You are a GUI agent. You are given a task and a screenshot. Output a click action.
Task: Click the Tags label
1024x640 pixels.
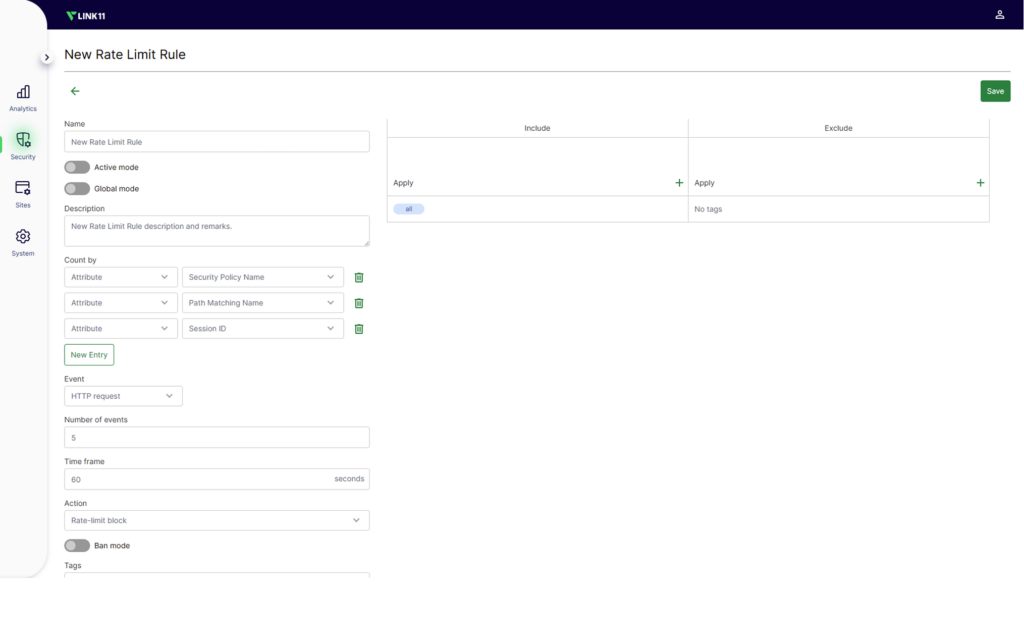72,566
